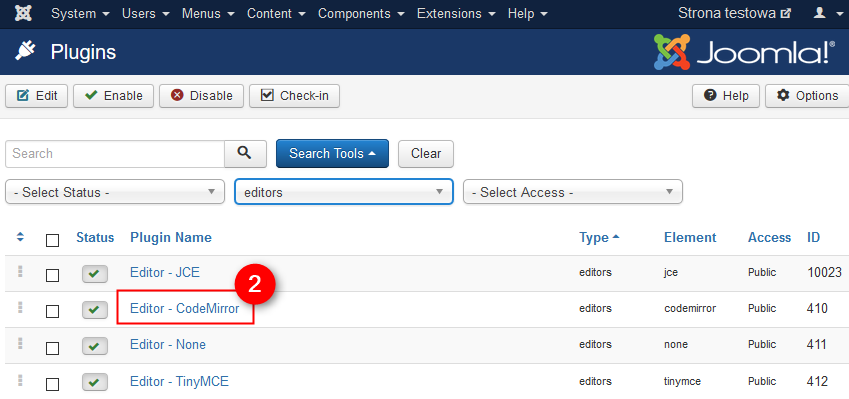Open the Editor - TinyMCE plugin link

click(179, 381)
